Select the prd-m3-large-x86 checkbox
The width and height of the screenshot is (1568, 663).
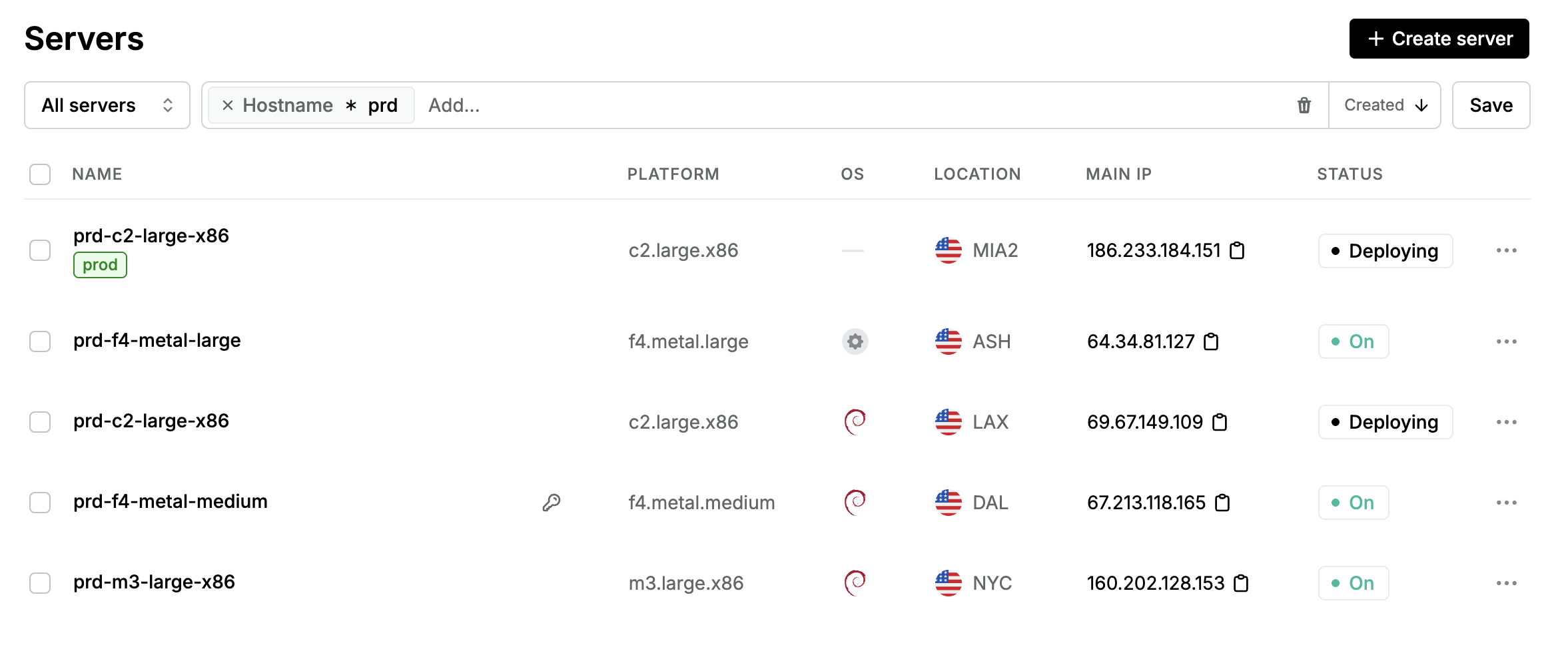pos(40,583)
